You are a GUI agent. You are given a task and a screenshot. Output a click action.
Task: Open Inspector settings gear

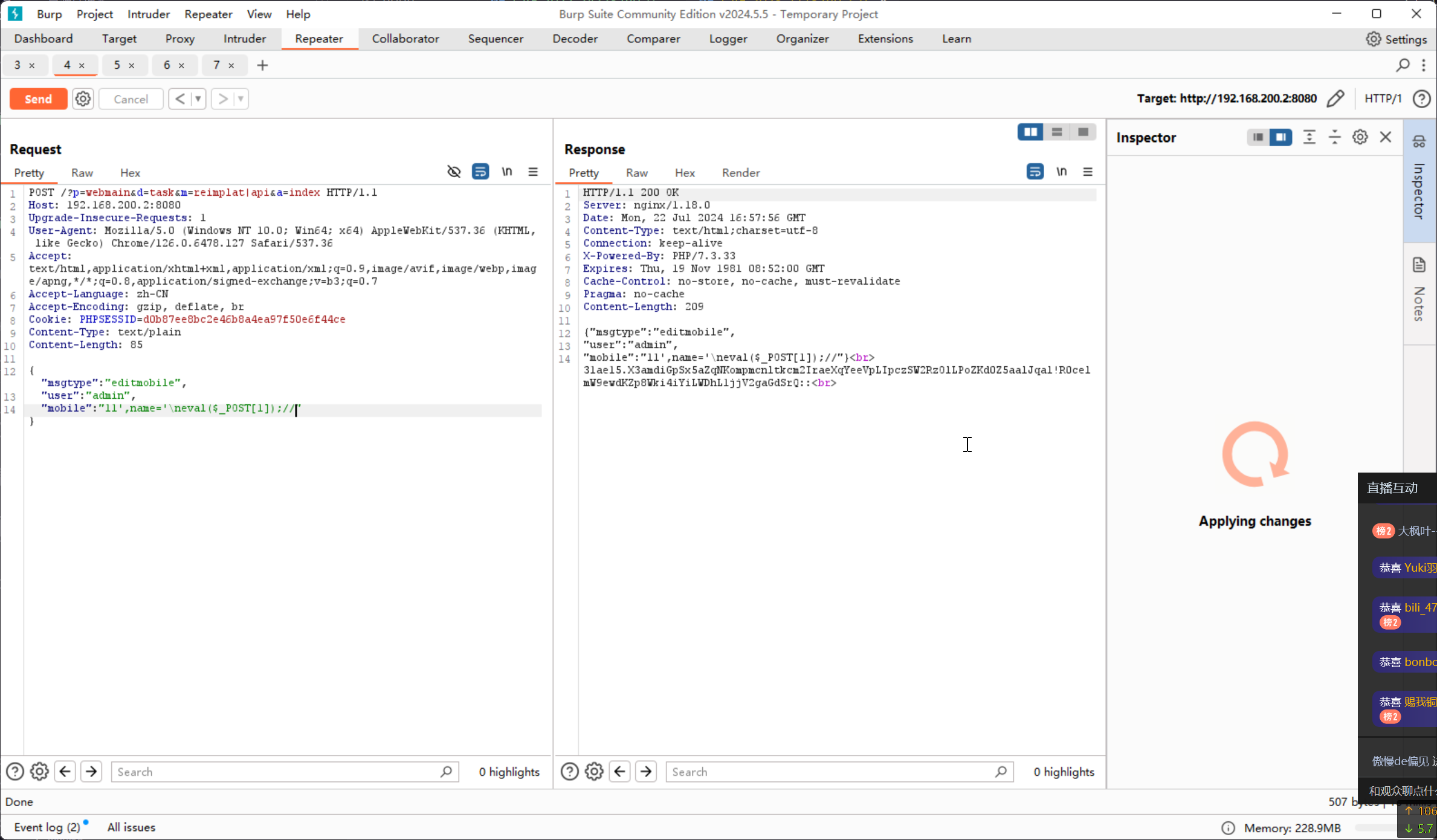click(1360, 137)
